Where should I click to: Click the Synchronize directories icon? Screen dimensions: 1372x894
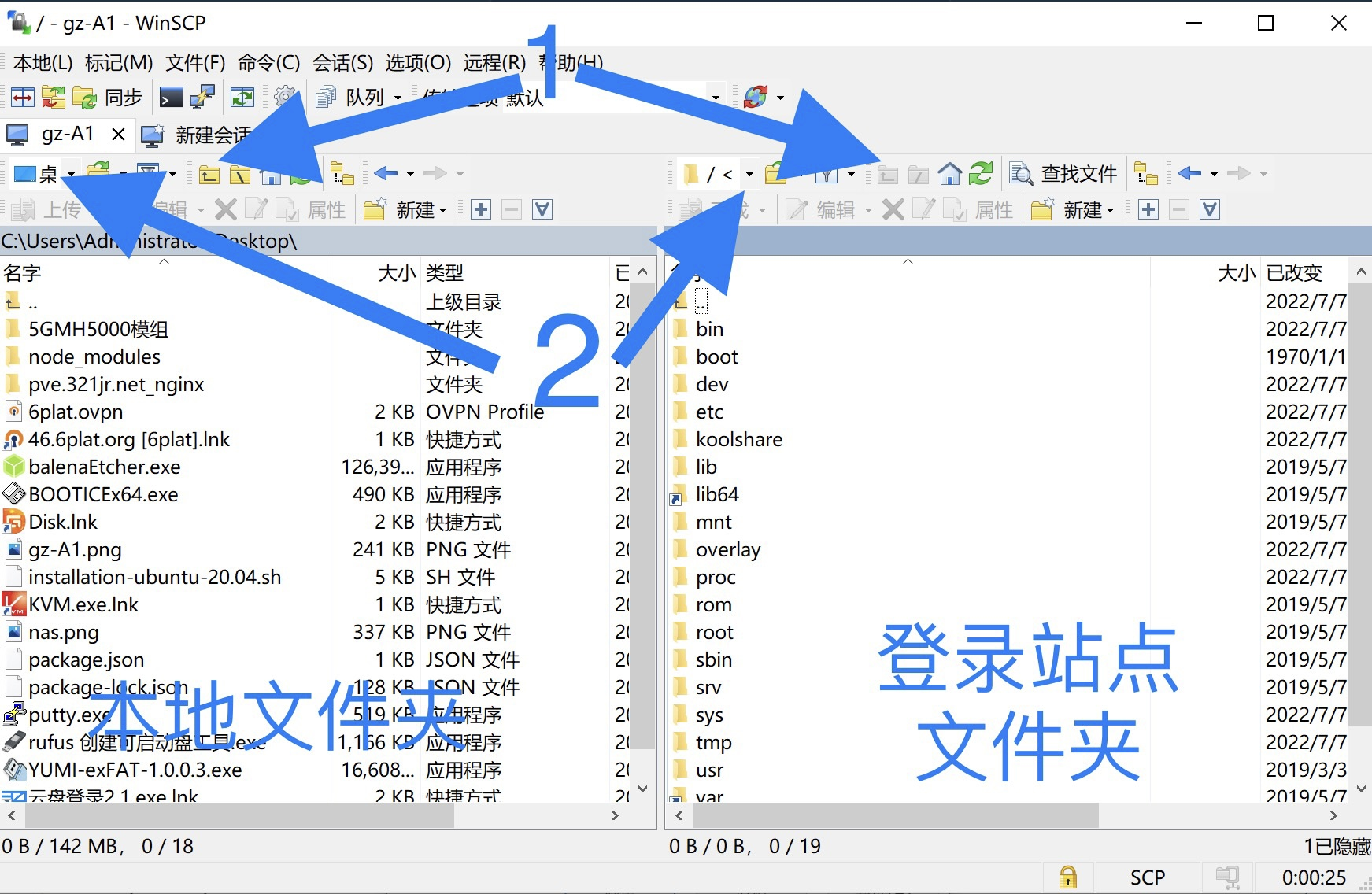54,98
